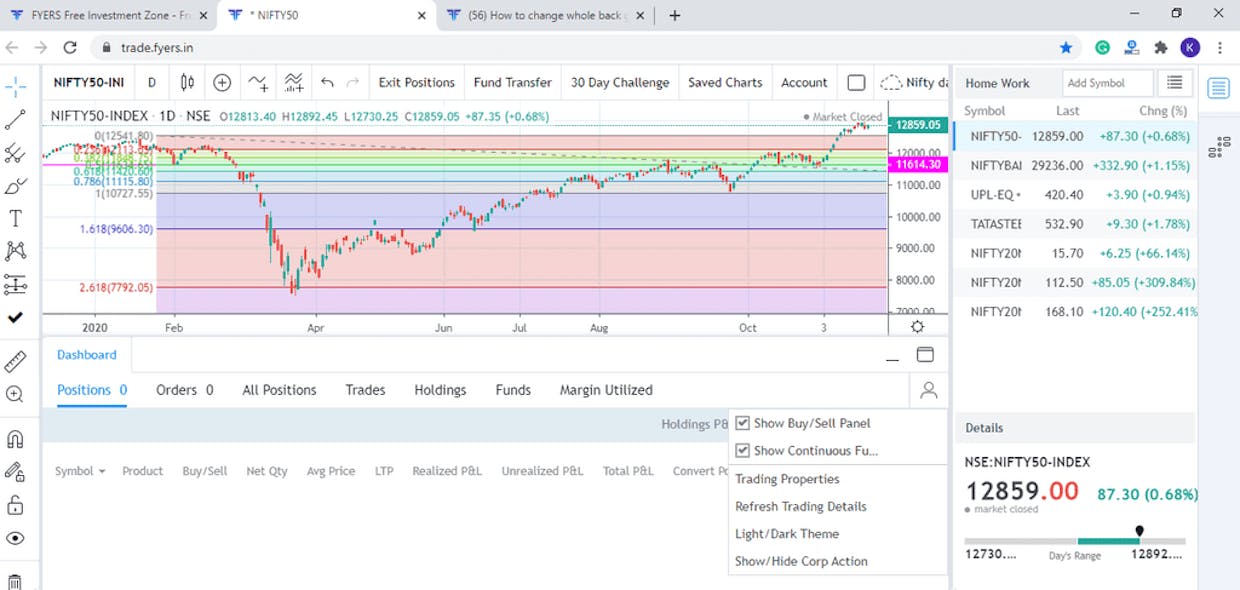The height and width of the screenshot is (590, 1240).
Task: Open the Home Work watchlist selector
Action: (997, 83)
